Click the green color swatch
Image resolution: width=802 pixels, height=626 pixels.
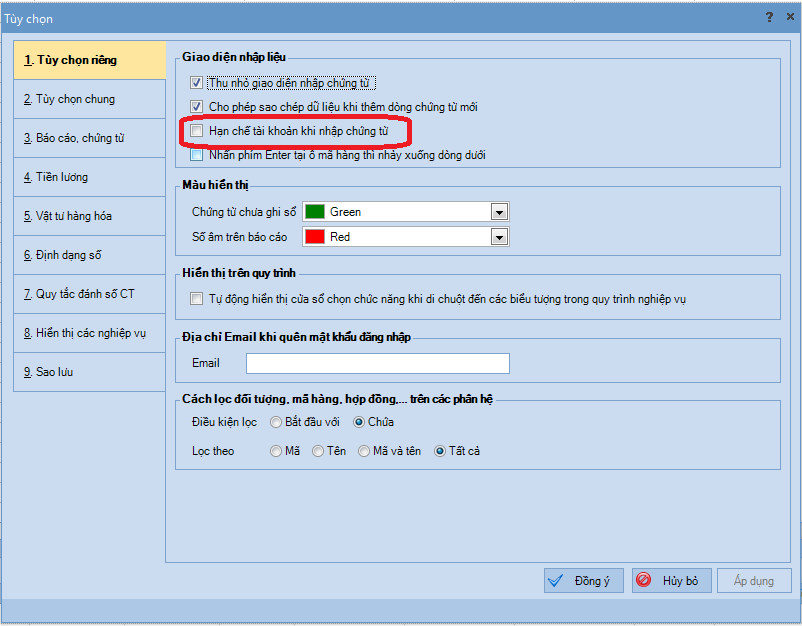315,212
